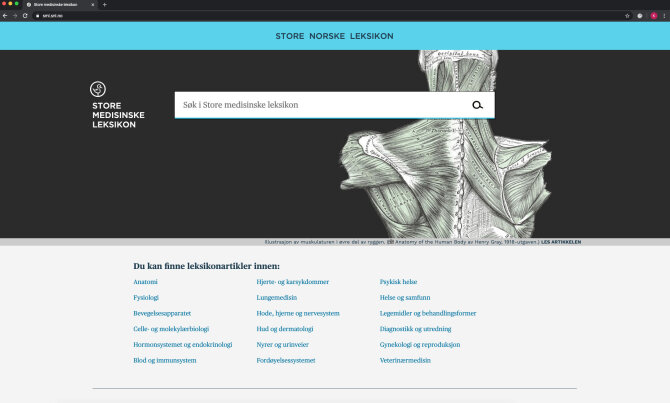Open the browser three-dot menu
670x403 pixels.
(x=664, y=16)
